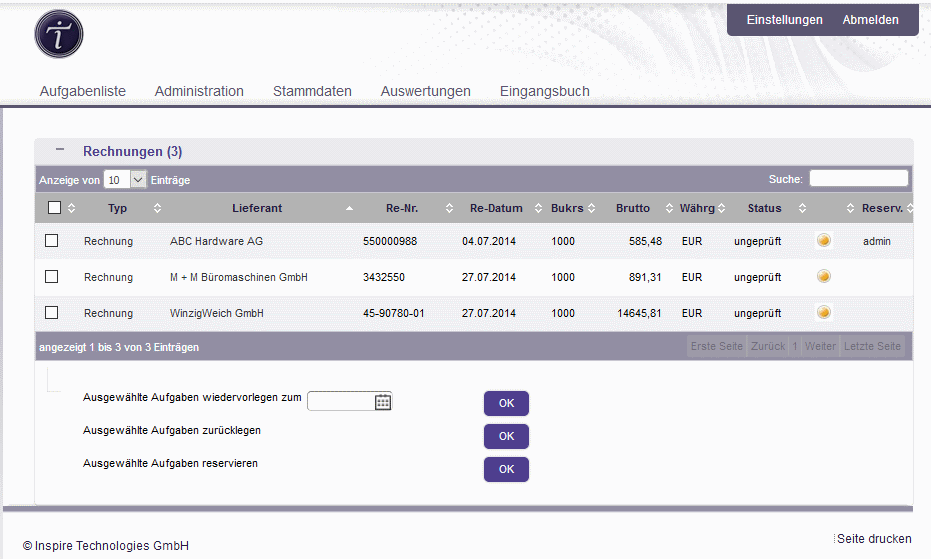Sort by Status column arrows

802,208
